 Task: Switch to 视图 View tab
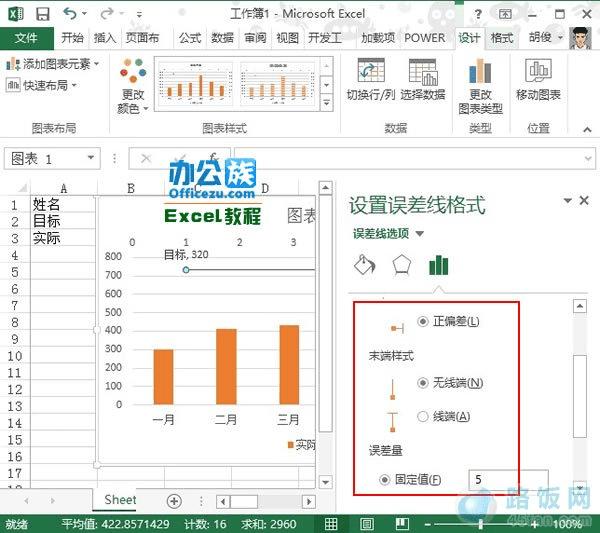pyautogui.click(x=287, y=38)
